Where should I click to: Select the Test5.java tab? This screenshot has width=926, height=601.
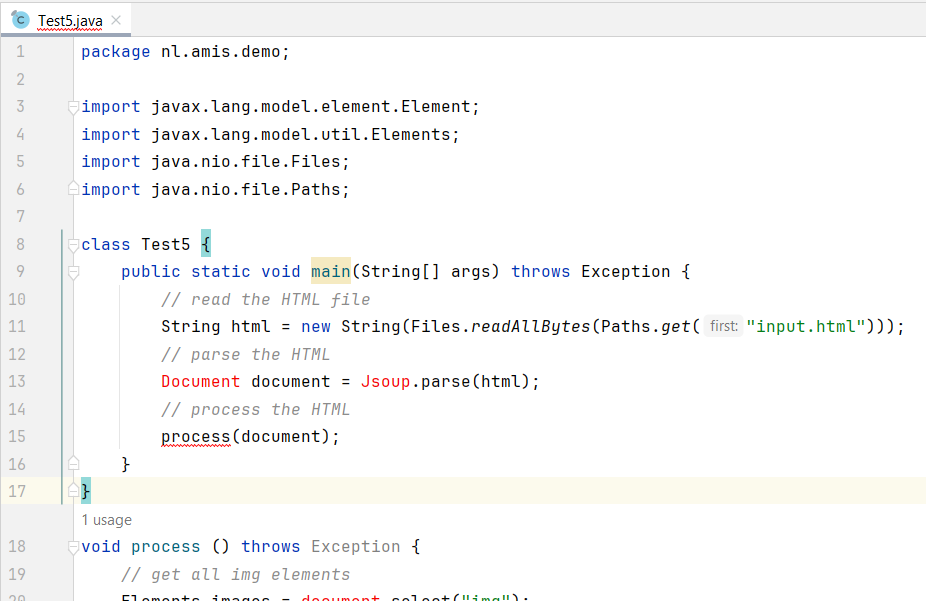[69, 20]
